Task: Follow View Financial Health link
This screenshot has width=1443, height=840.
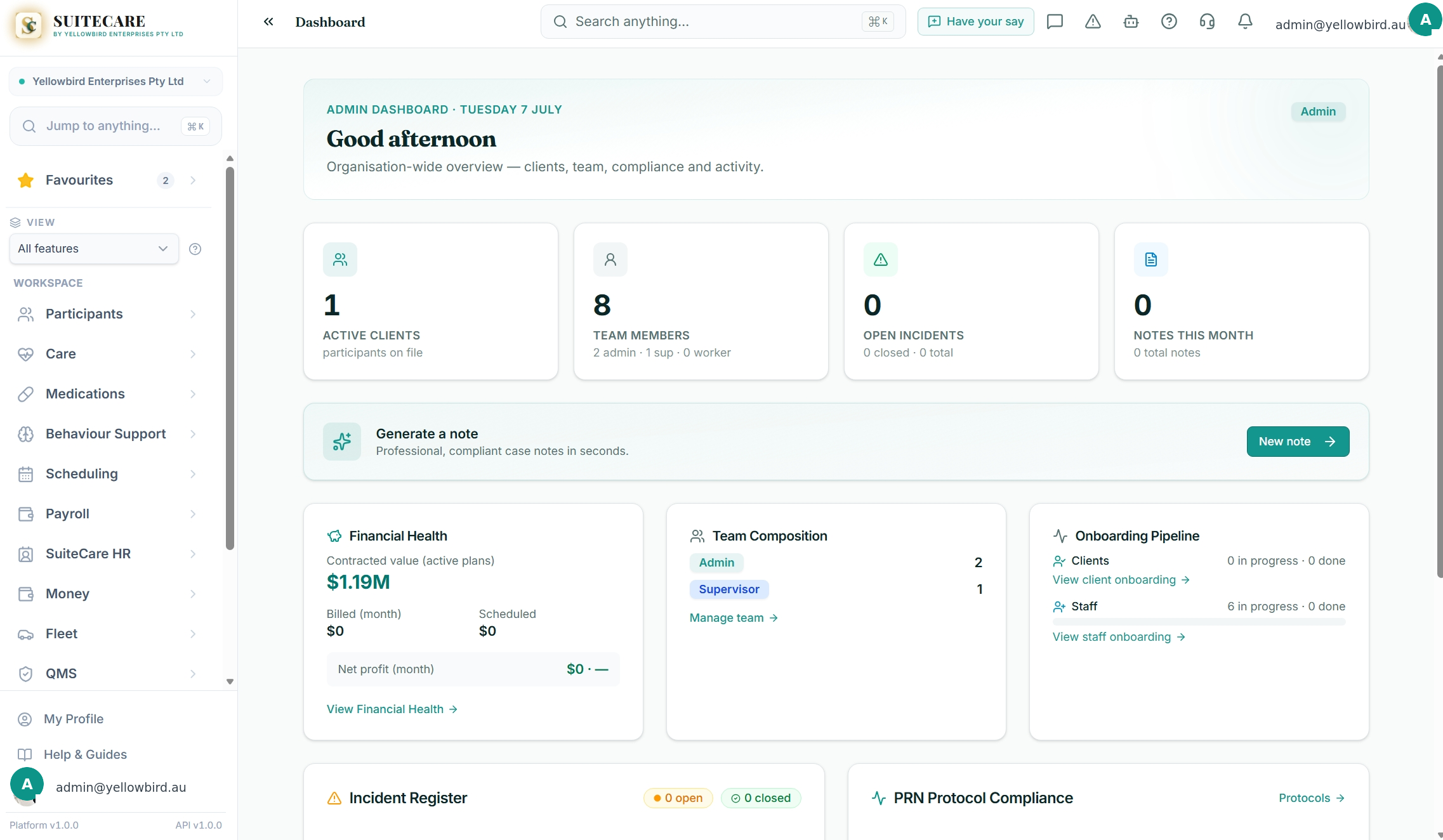Action: click(x=392, y=709)
